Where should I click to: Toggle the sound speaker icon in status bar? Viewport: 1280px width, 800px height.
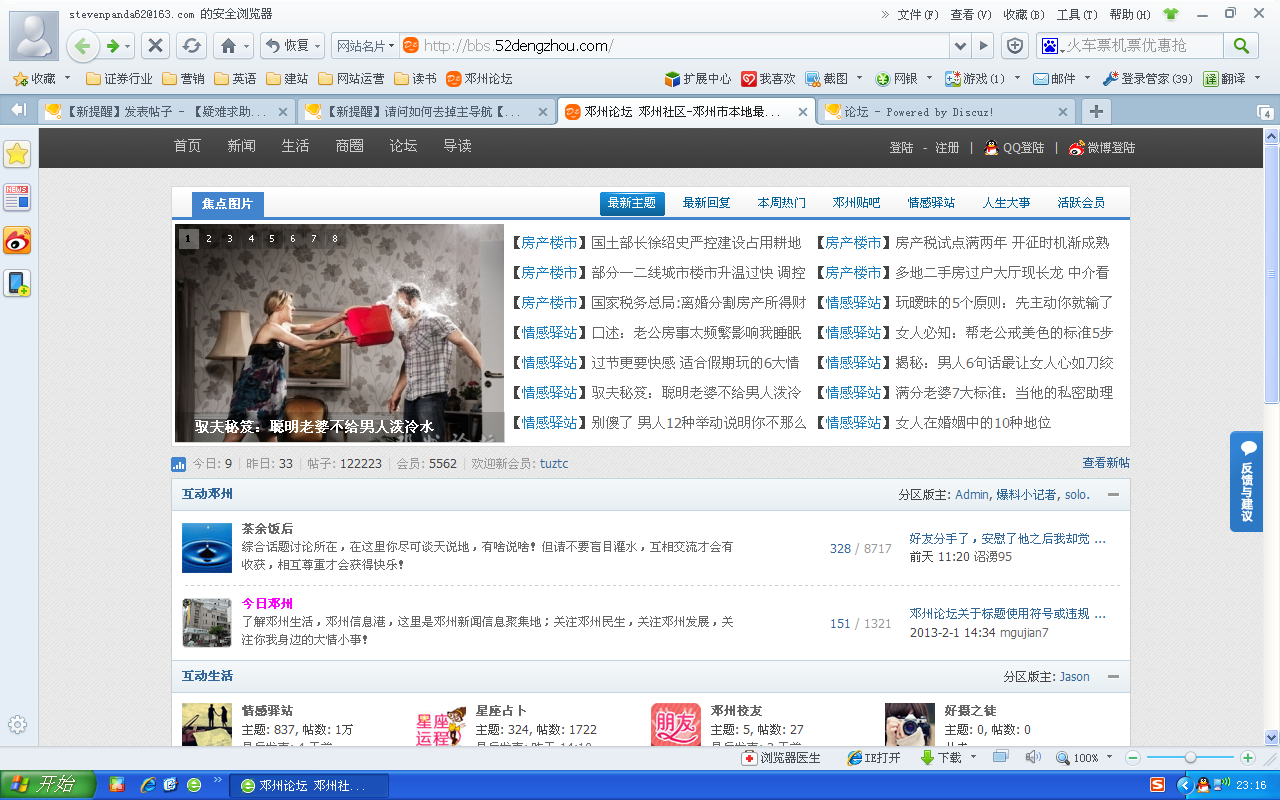click(1033, 757)
